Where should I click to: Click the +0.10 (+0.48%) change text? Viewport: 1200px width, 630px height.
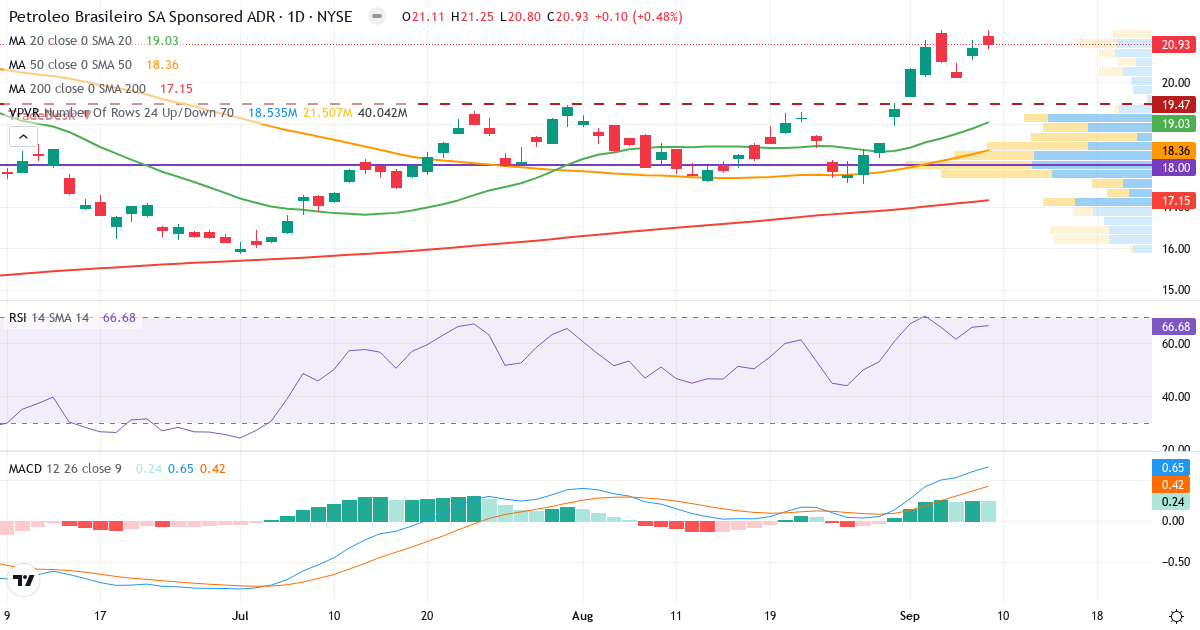(x=640, y=16)
